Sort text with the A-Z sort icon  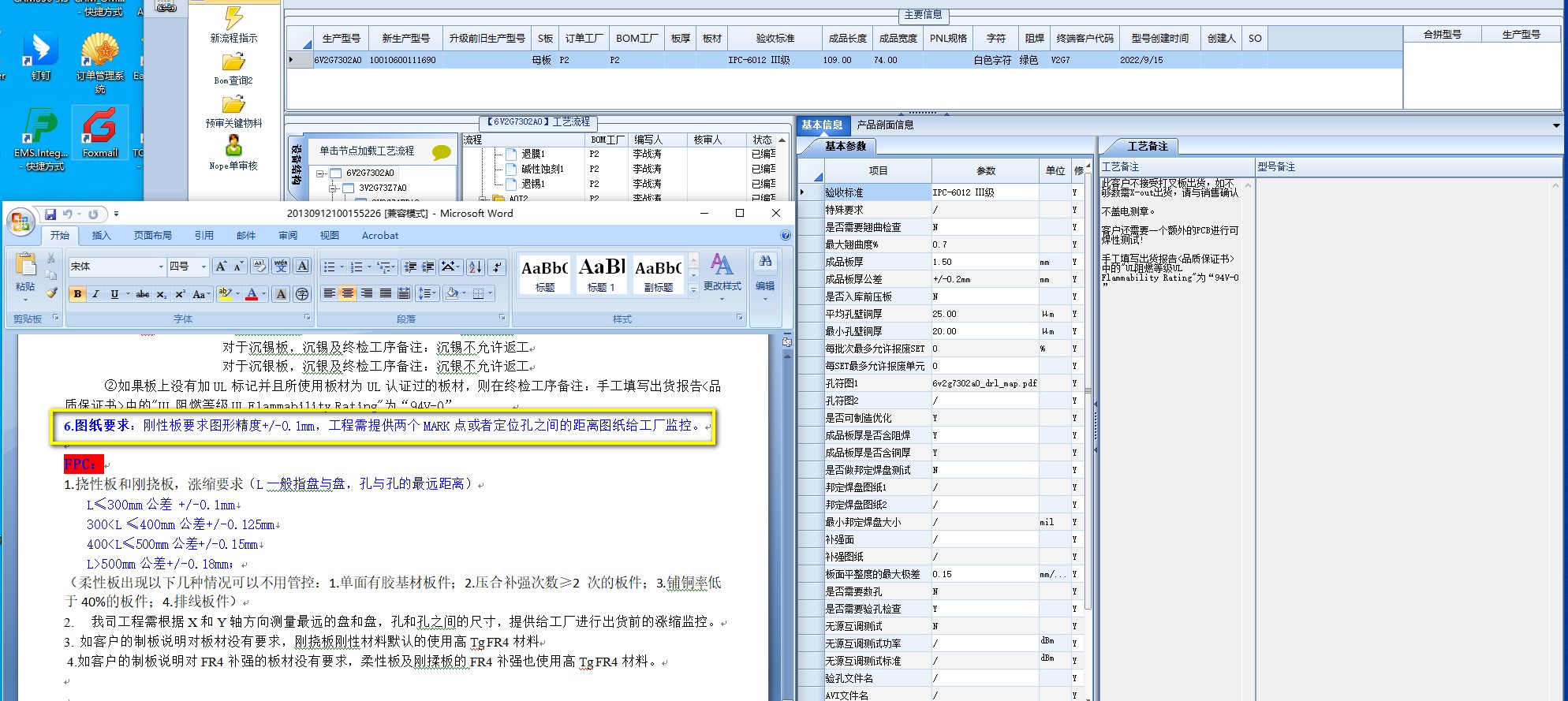[476, 267]
